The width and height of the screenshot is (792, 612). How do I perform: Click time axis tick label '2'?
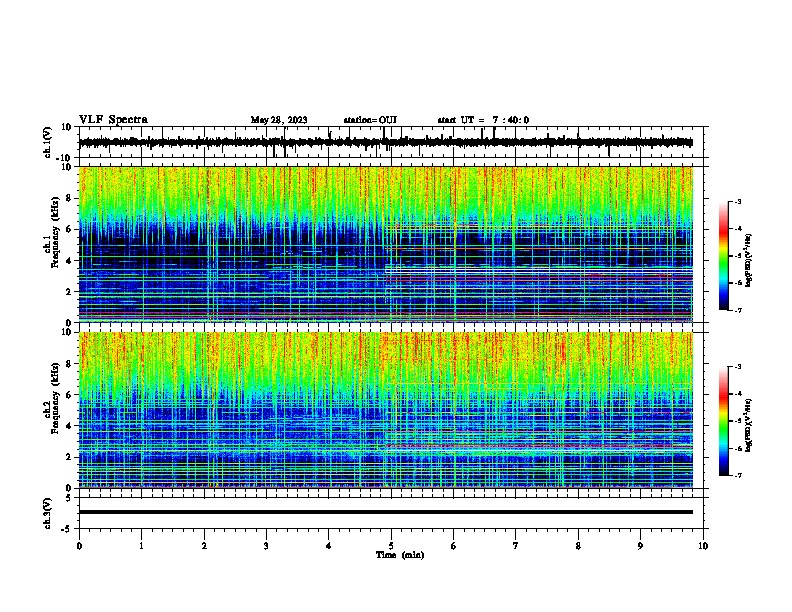pos(204,546)
